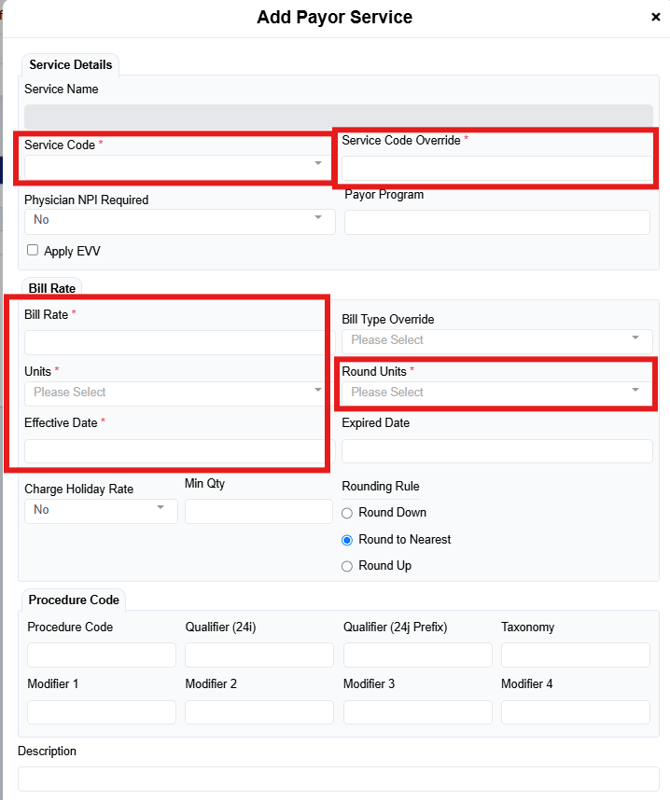
Task: Click the Taxonomy input field
Action: (575, 655)
